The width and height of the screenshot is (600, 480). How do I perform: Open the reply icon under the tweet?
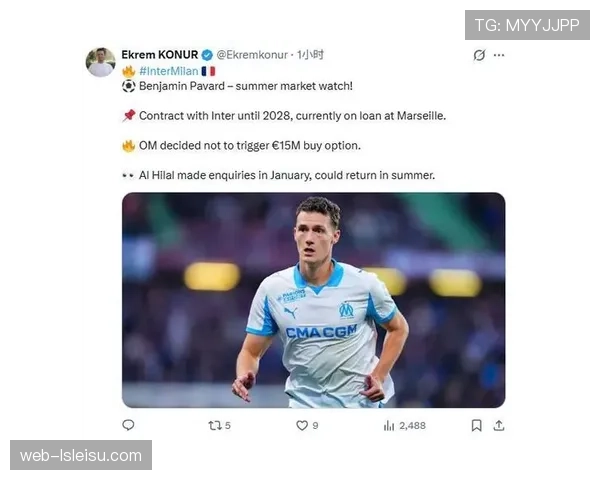(x=128, y=425)
